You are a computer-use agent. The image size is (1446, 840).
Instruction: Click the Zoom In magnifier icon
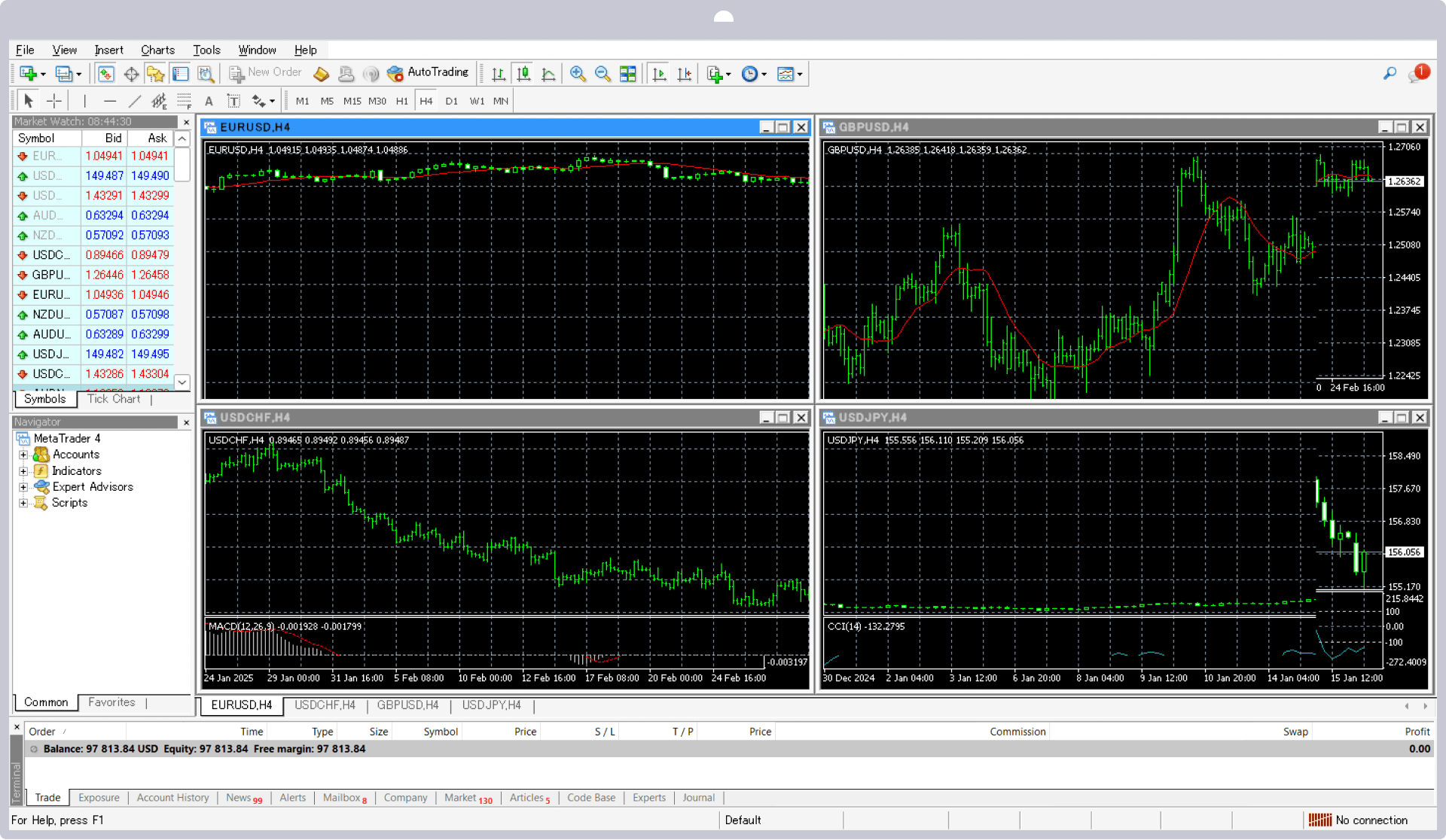[x=578, y=74]
